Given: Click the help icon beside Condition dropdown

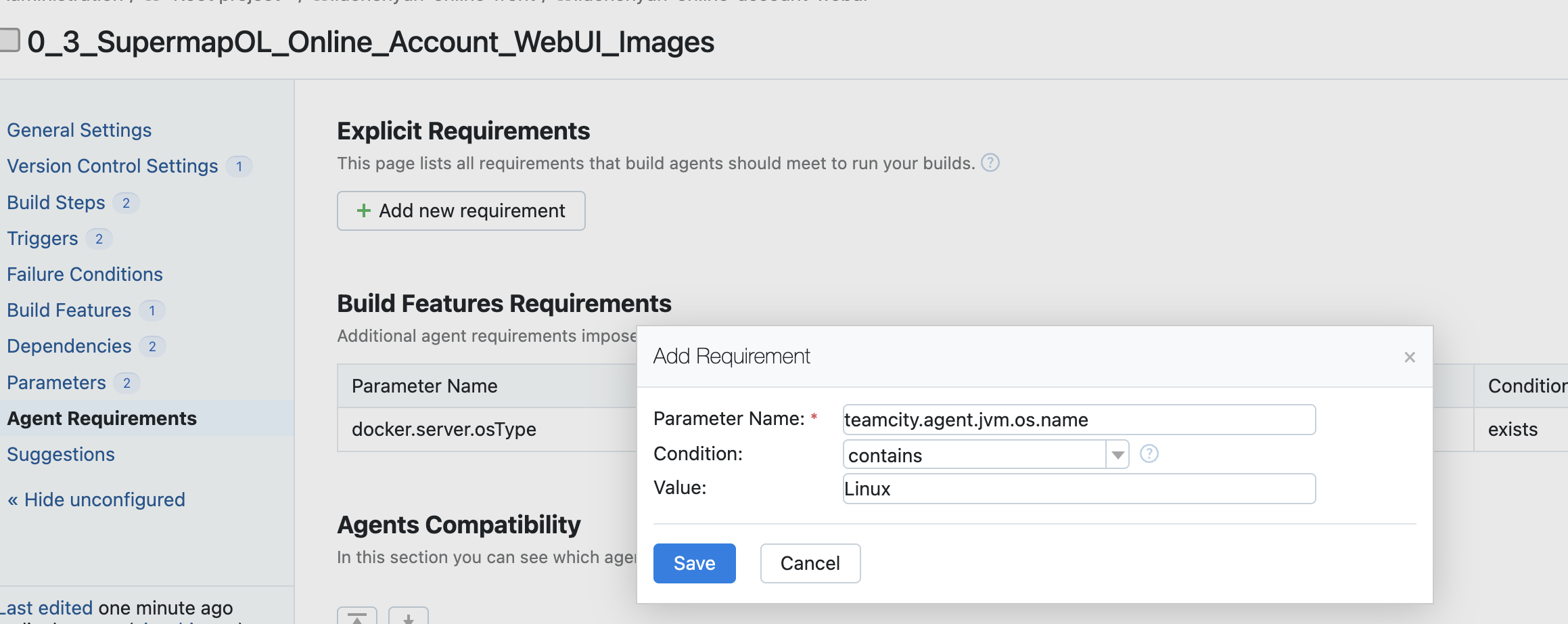Looking at the screenshot, I should point(1149,453).
